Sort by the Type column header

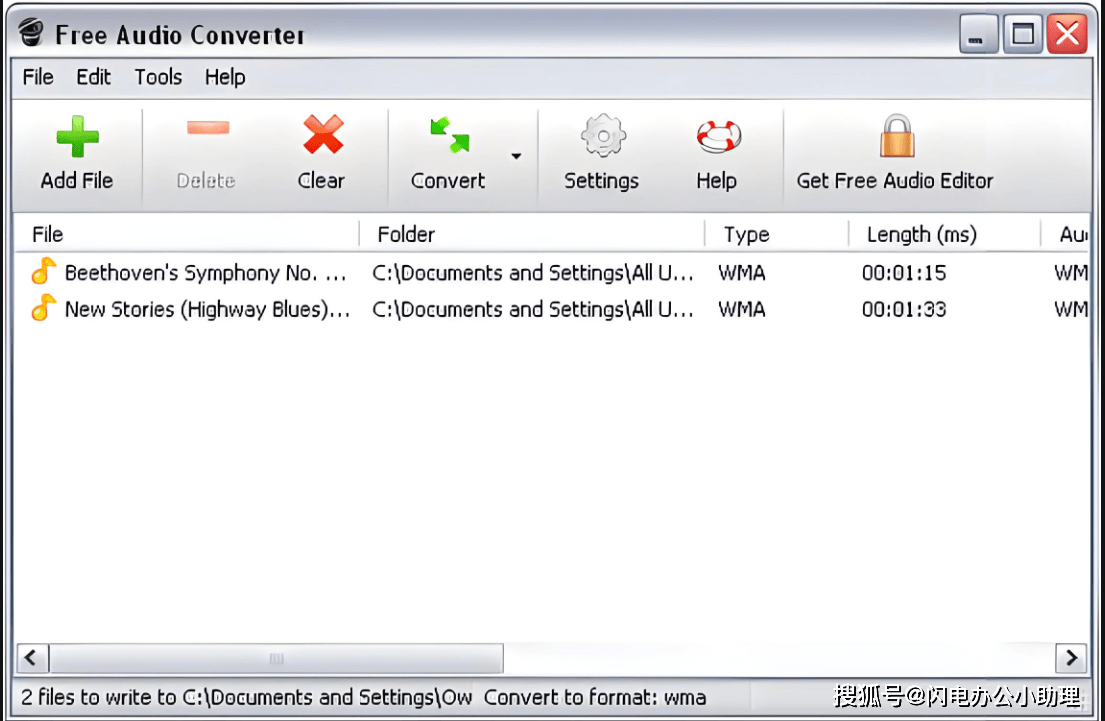click(x=777, y=234)
